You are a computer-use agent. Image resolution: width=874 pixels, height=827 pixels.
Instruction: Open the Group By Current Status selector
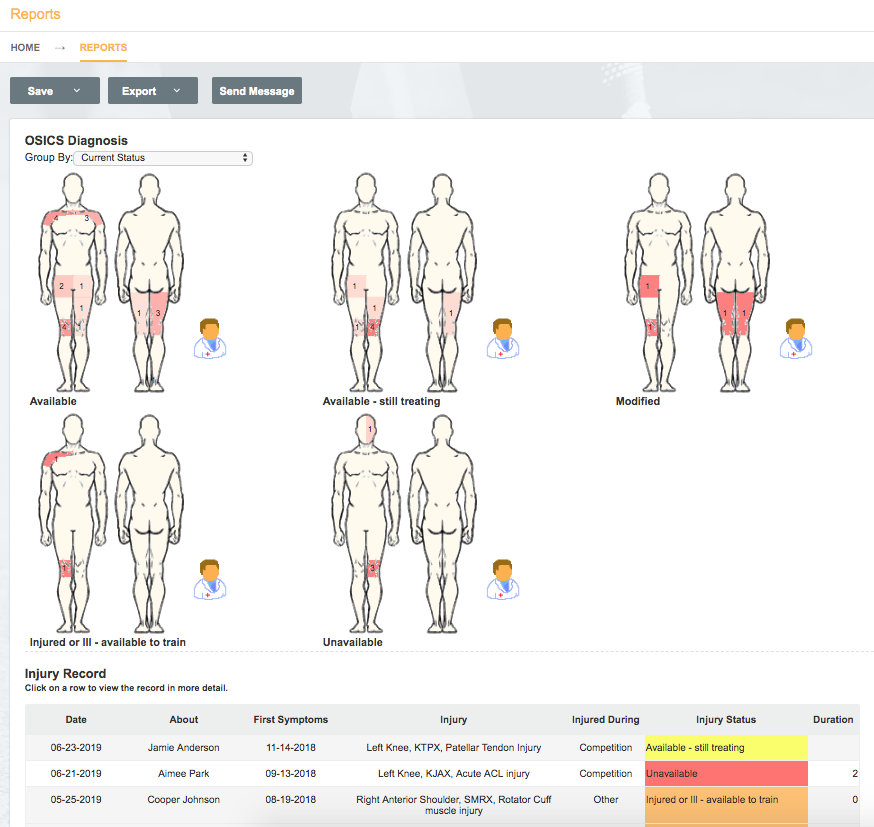(163, 158)
